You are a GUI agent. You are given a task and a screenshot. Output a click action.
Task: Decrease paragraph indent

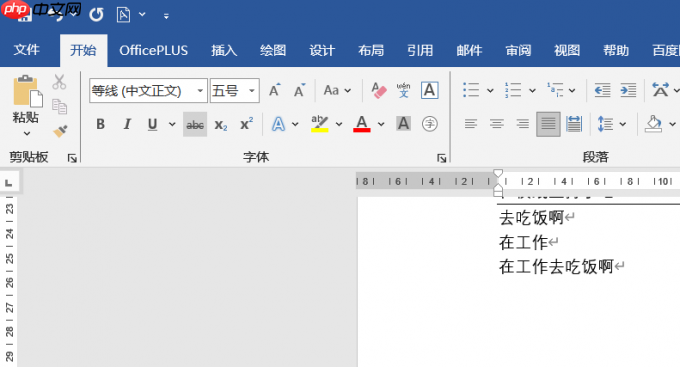pyautogui.click(x=602, y=90)
